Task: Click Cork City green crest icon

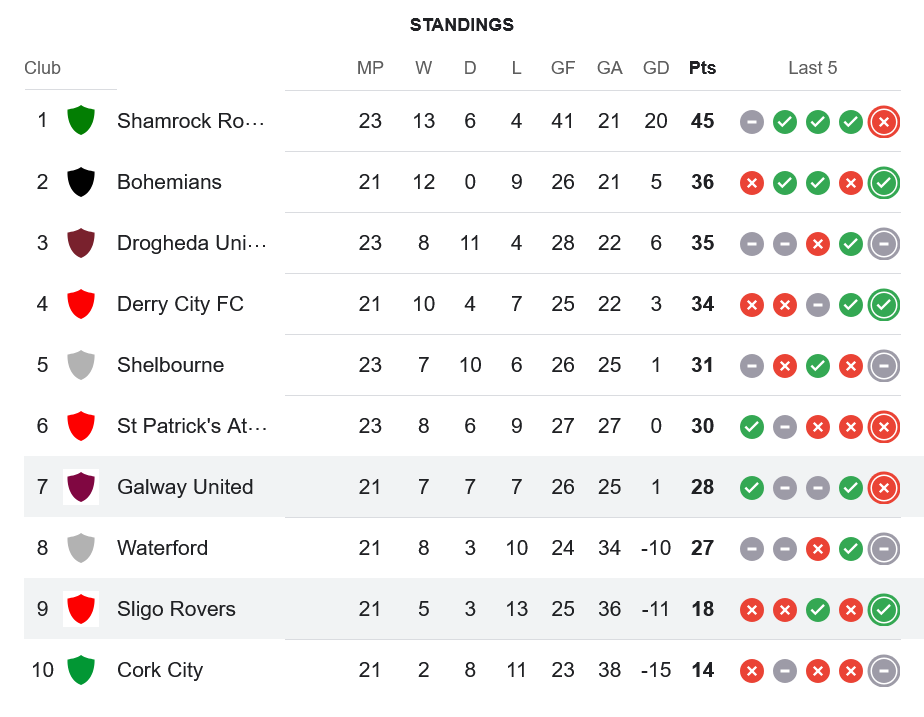Action: coord(81,670)
